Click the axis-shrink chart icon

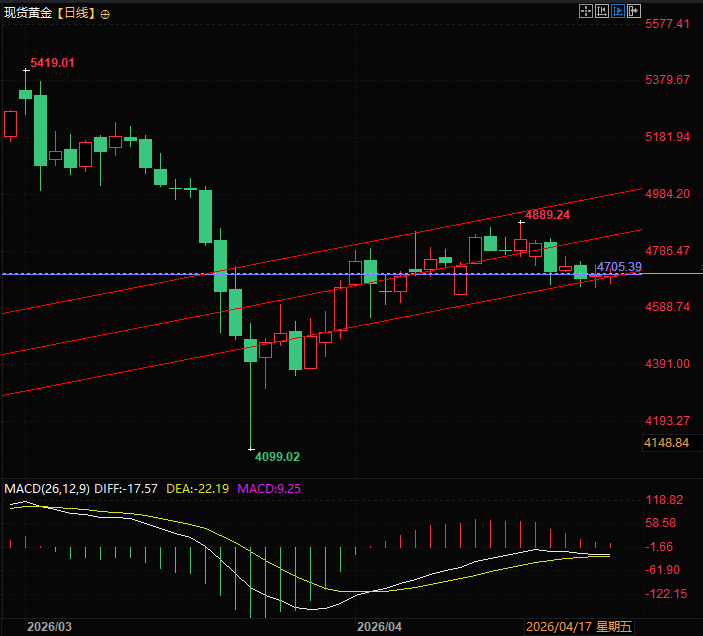pos(602,11)
